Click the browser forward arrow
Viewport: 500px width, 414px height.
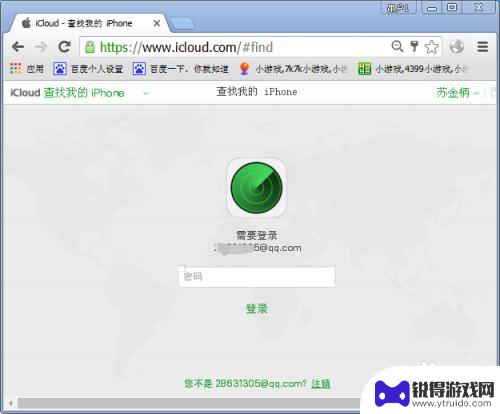click(41, 47)
